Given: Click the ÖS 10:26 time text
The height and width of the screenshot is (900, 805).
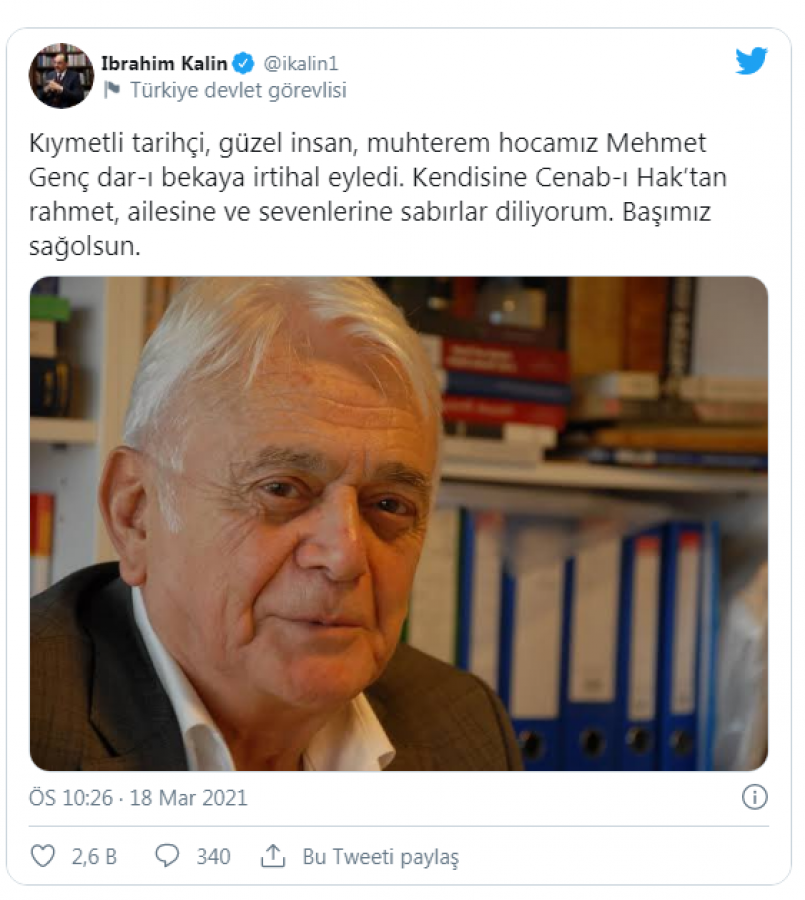Looking at the screenshot, I should point(71,798).
